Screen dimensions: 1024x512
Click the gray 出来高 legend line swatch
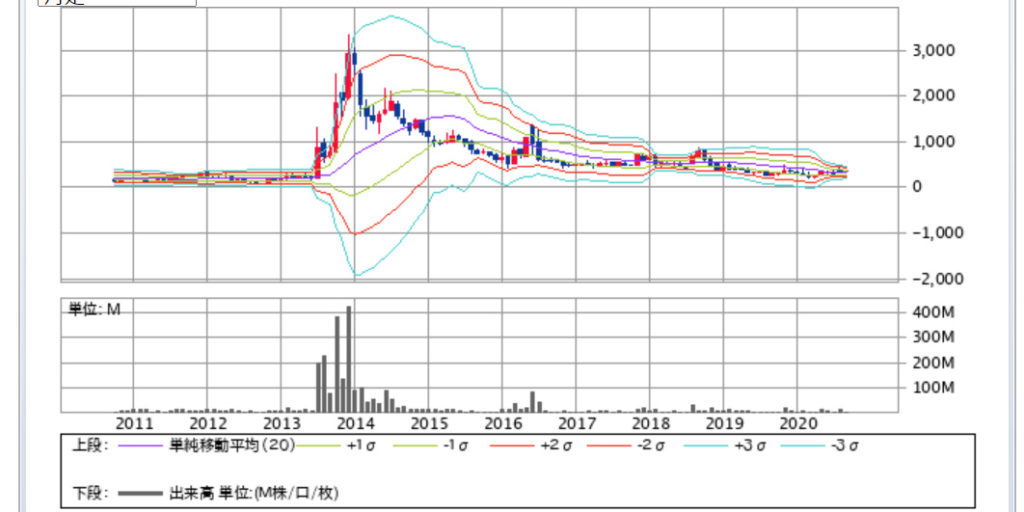pos(140,493)
